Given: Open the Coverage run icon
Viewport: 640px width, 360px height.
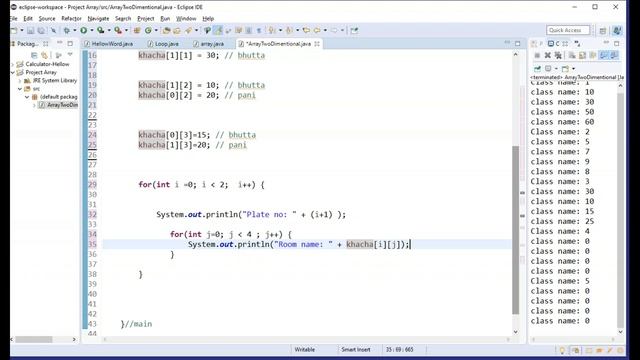Looking at the screenshot, I should pyautogui.click(x=100, y=30).
